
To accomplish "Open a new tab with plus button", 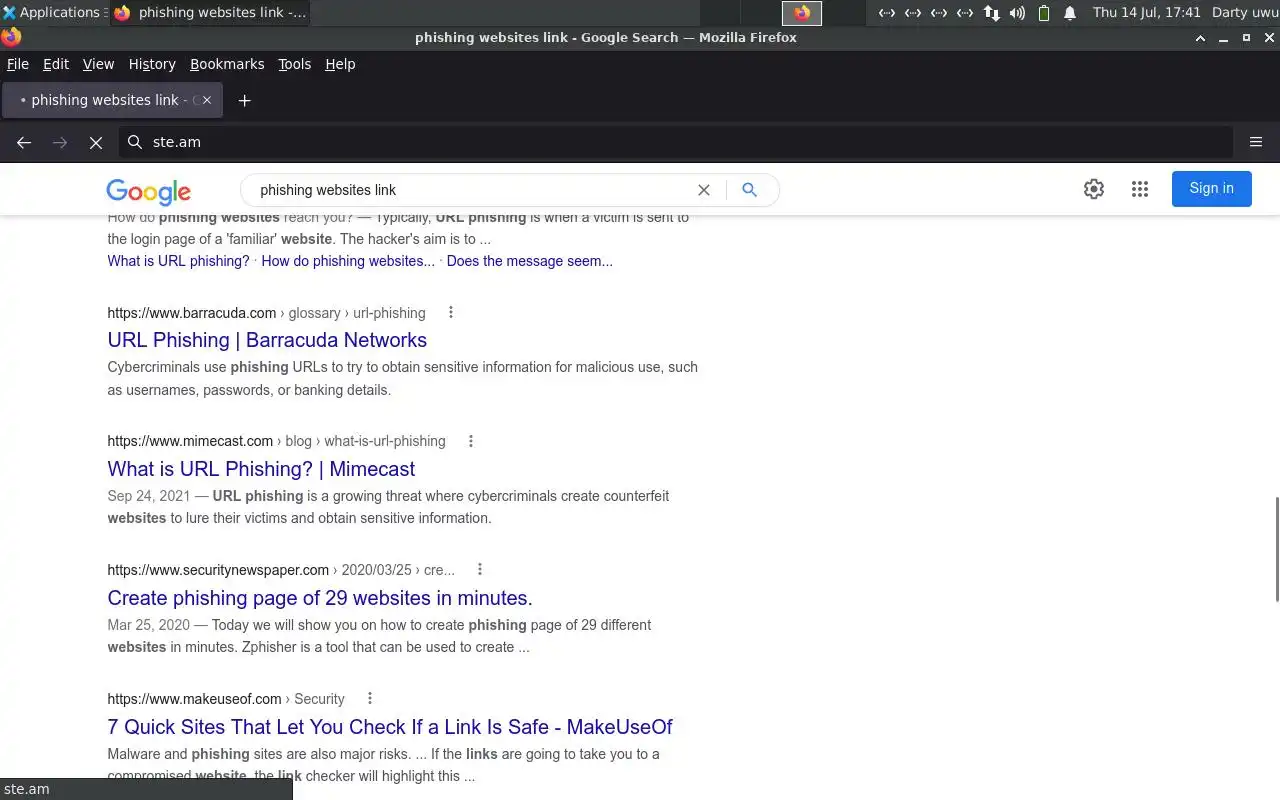I will (244, 100).
